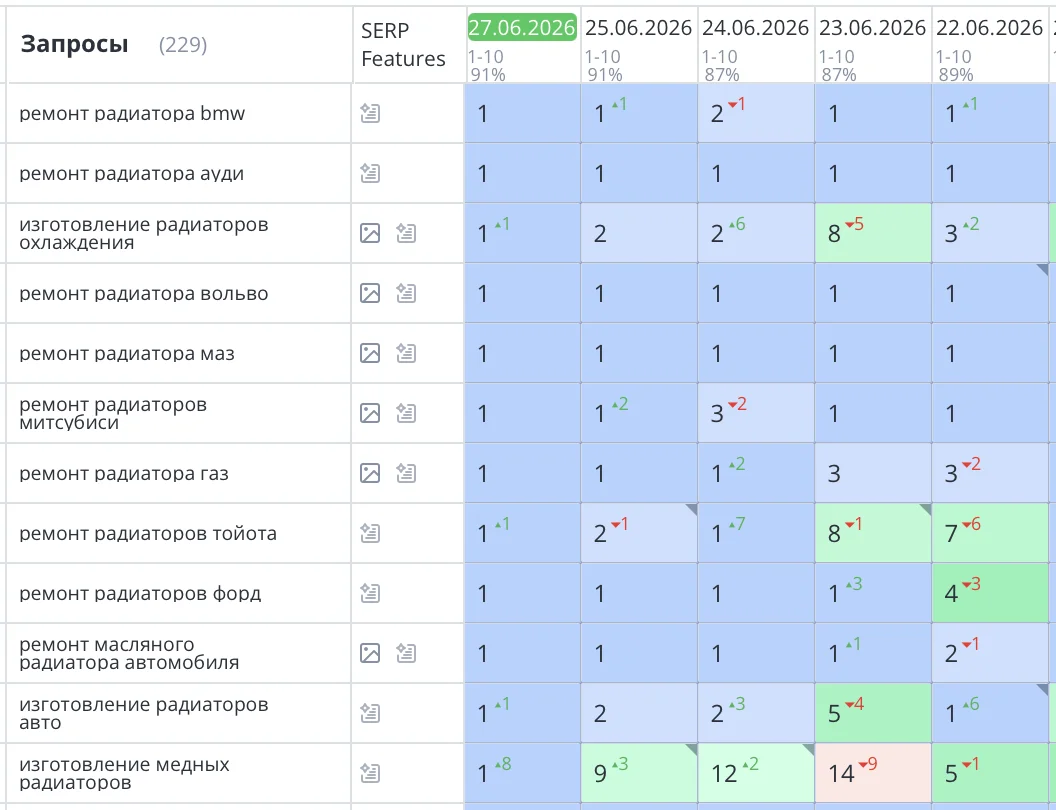Open query ремонт радиатора маз

click(x=127, y=353)
